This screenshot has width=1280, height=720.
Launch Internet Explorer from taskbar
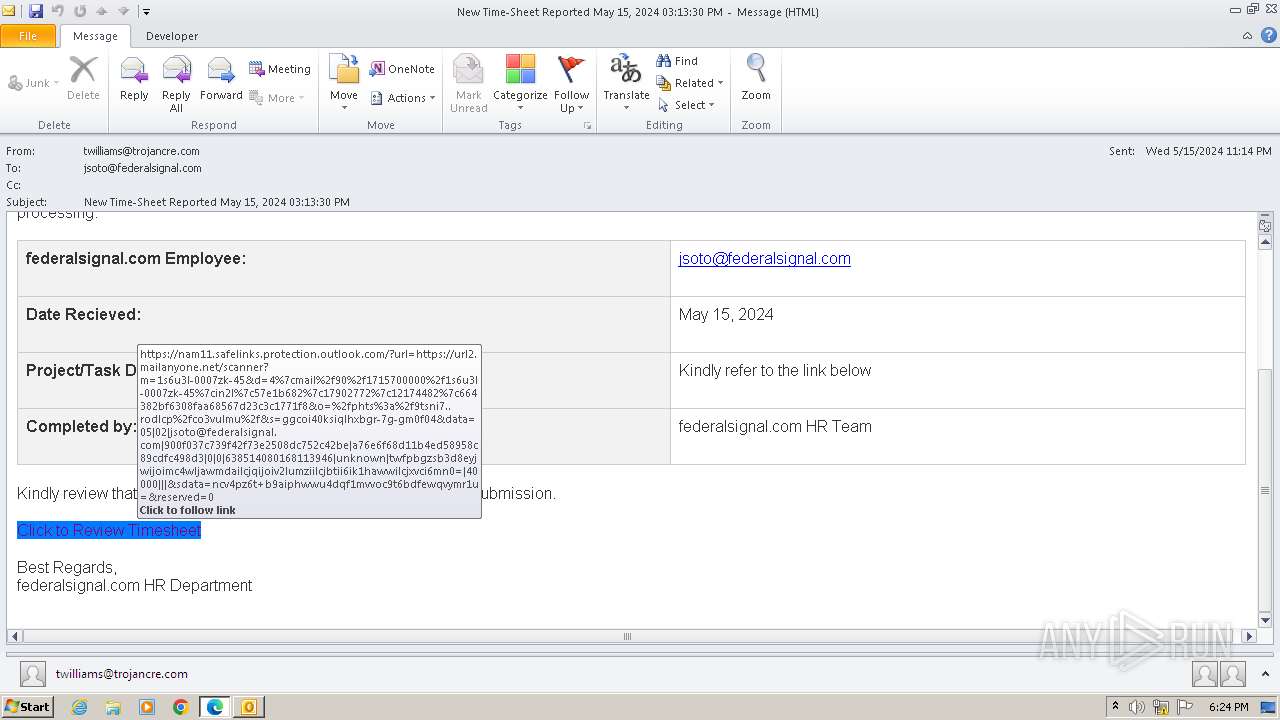pyautogui.click(x=79, y=707)
